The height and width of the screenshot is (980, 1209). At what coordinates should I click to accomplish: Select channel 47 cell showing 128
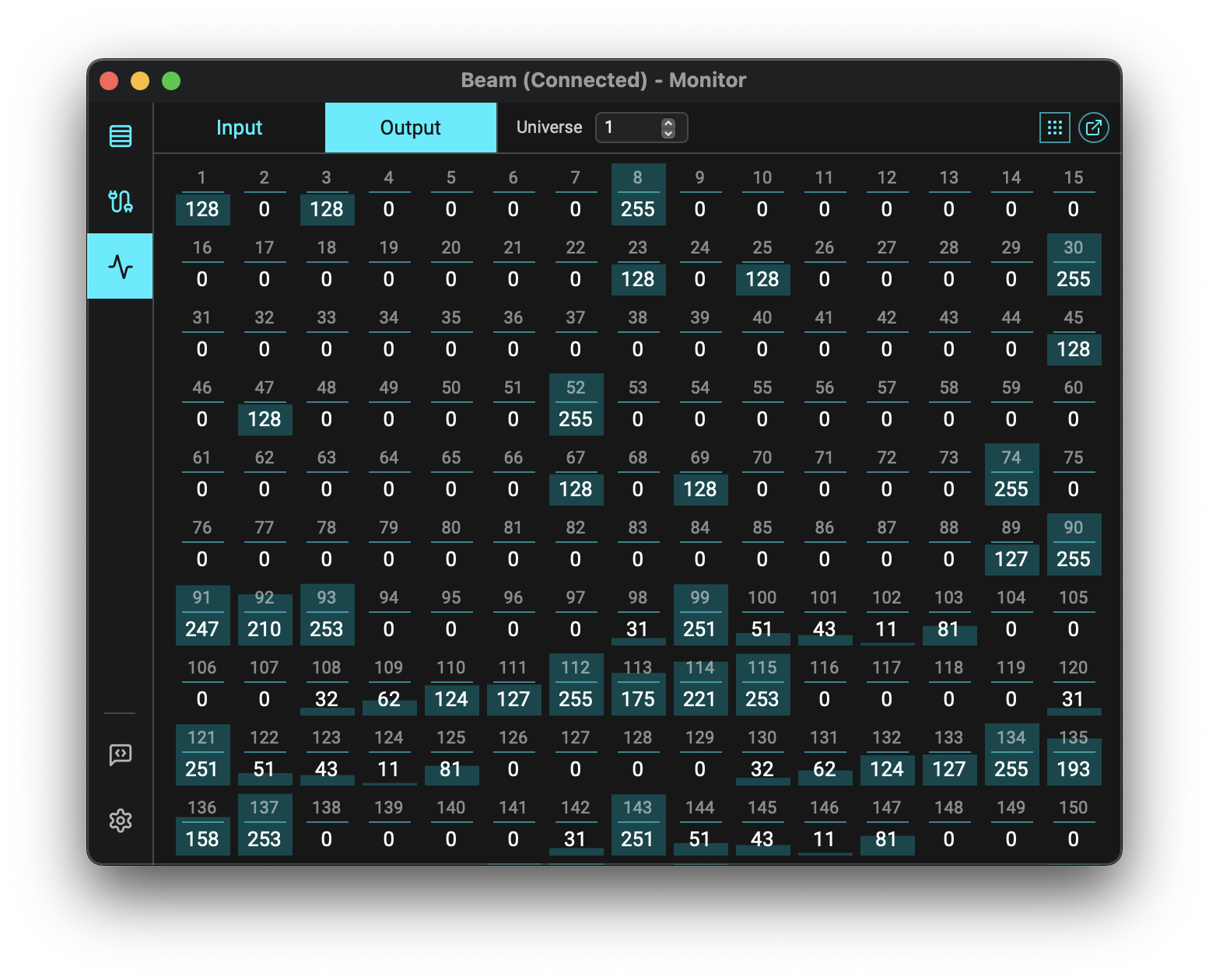265,404
